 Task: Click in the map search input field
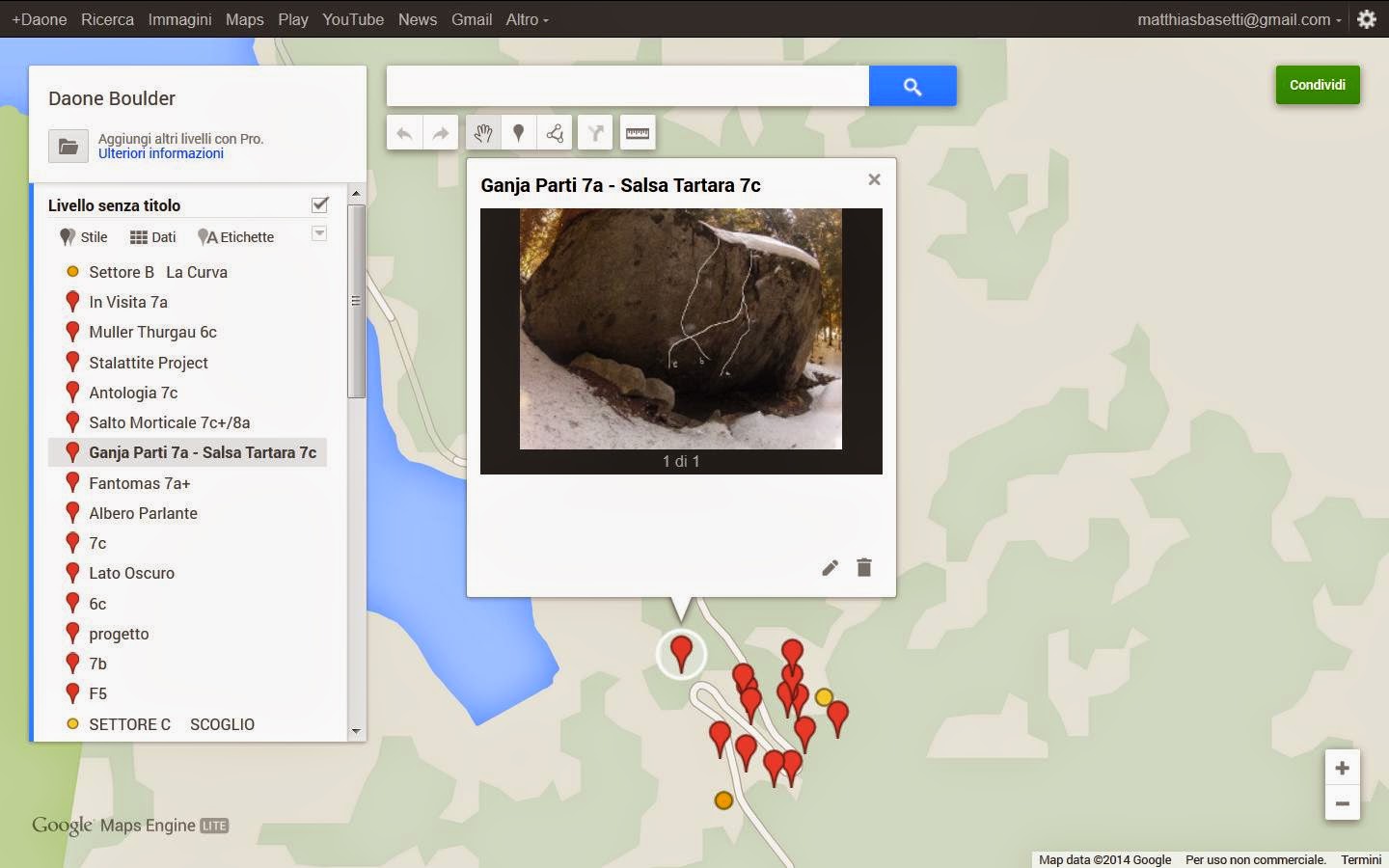[x=628, y=86]
